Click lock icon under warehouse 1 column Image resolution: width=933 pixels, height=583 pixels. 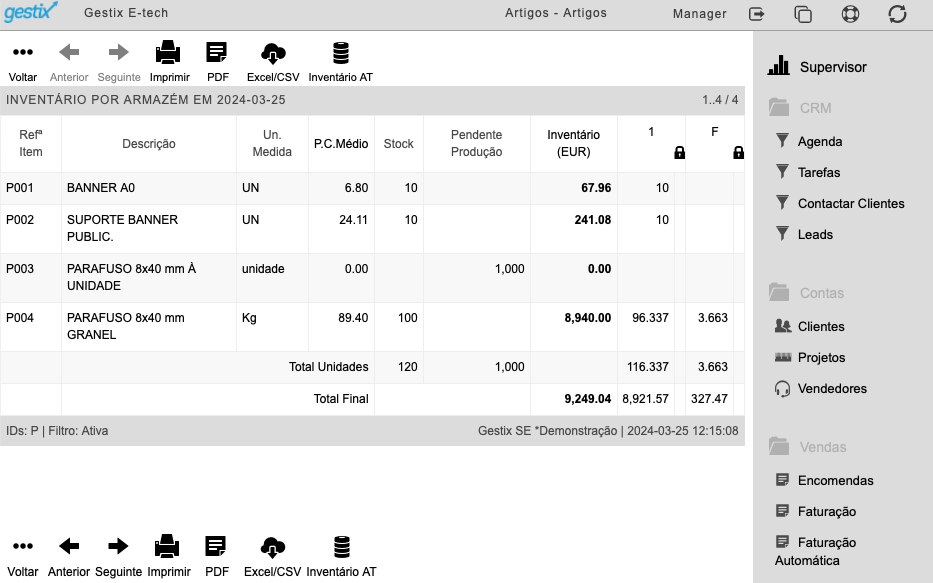click(x=680, y=153)
